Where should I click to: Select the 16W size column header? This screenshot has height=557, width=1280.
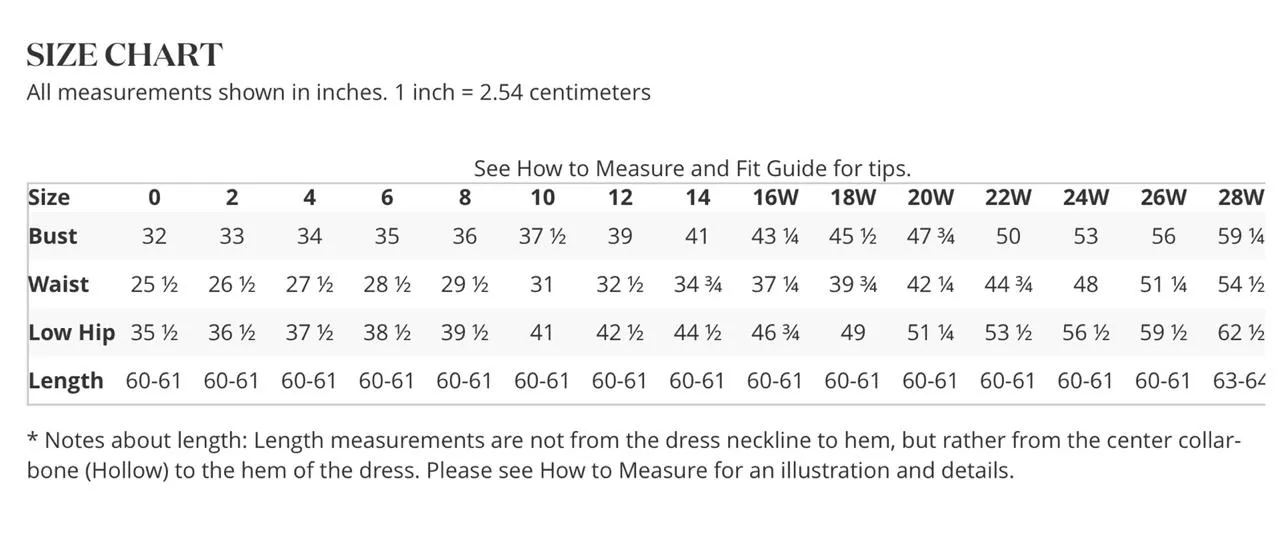point(775,197)
